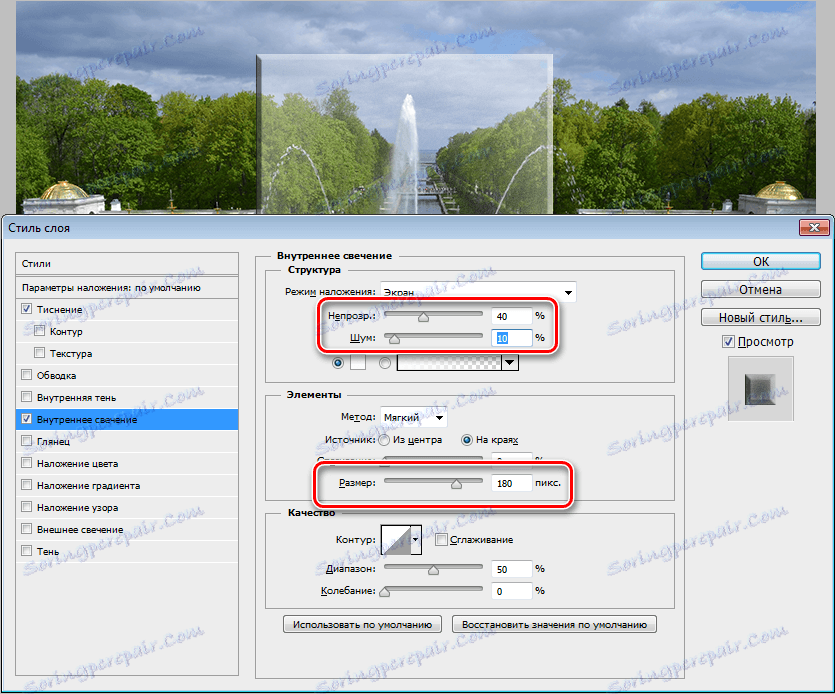Select the gradient glow radio button
The image size is (835, 694).
click(385, 363)
